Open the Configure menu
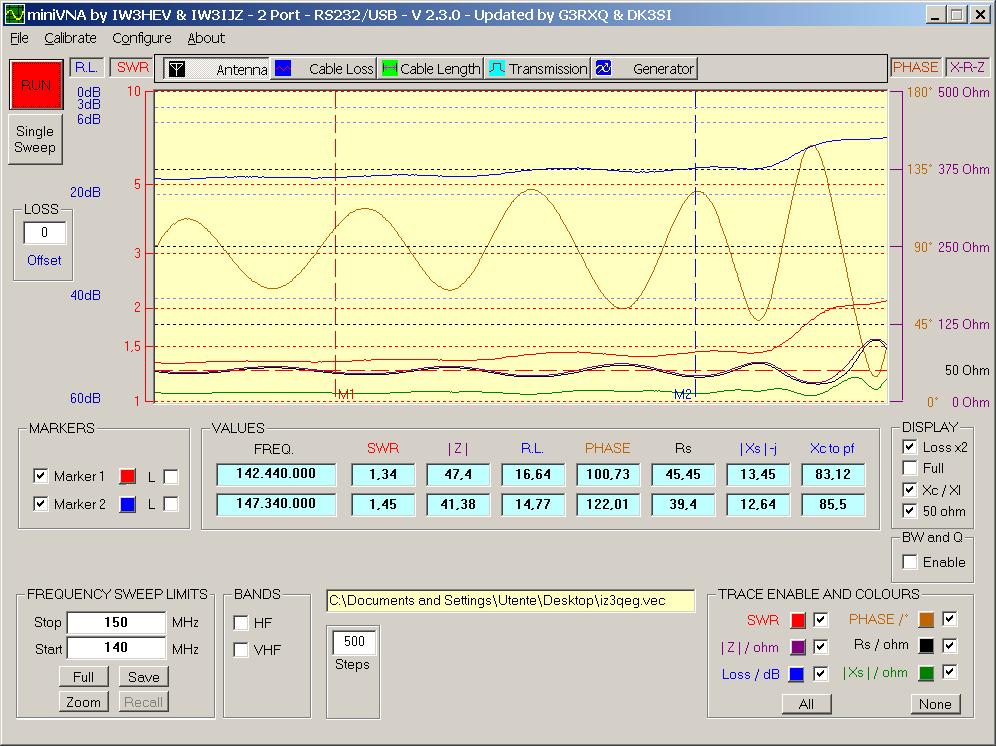The height and width of the screenshot is (746, 996). [142, 38]
